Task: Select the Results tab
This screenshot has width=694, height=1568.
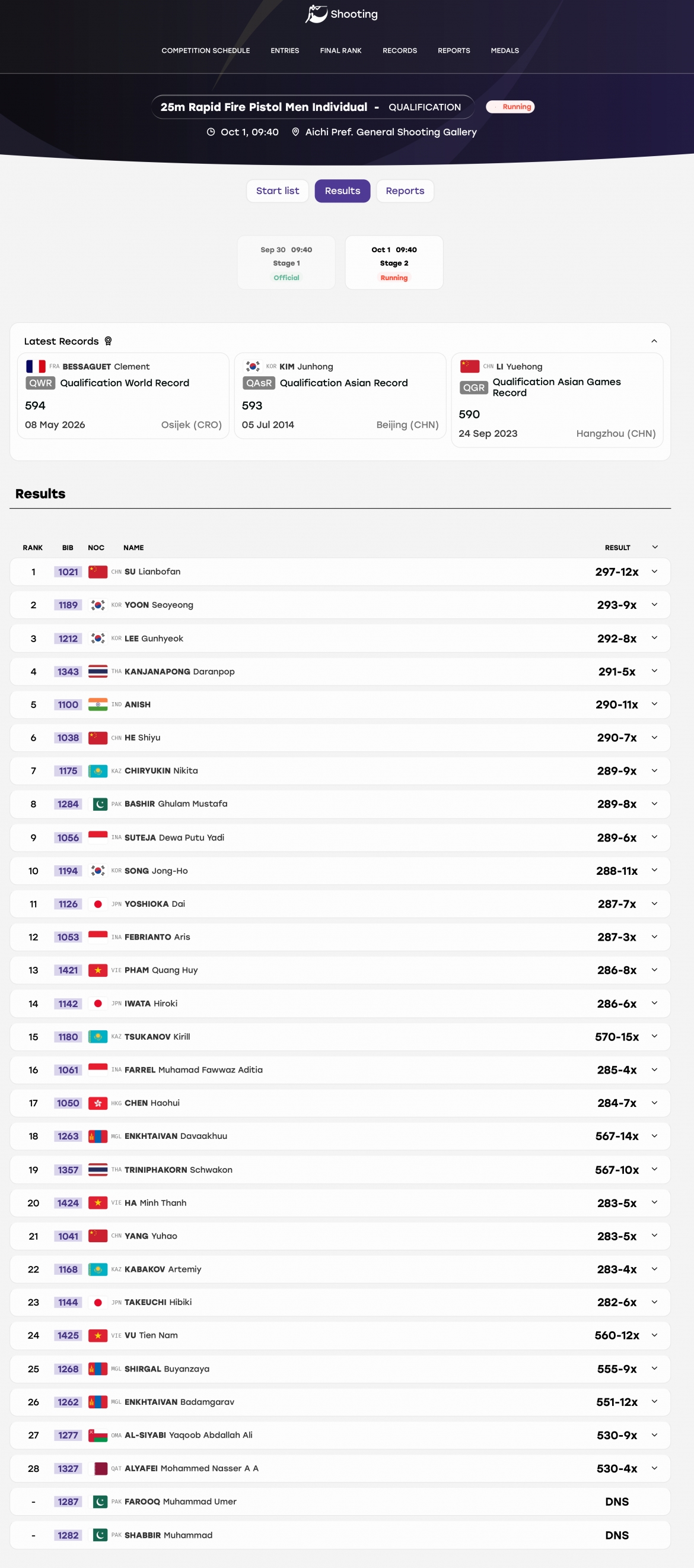Action: pyautogui.click(x=342, y=191)
